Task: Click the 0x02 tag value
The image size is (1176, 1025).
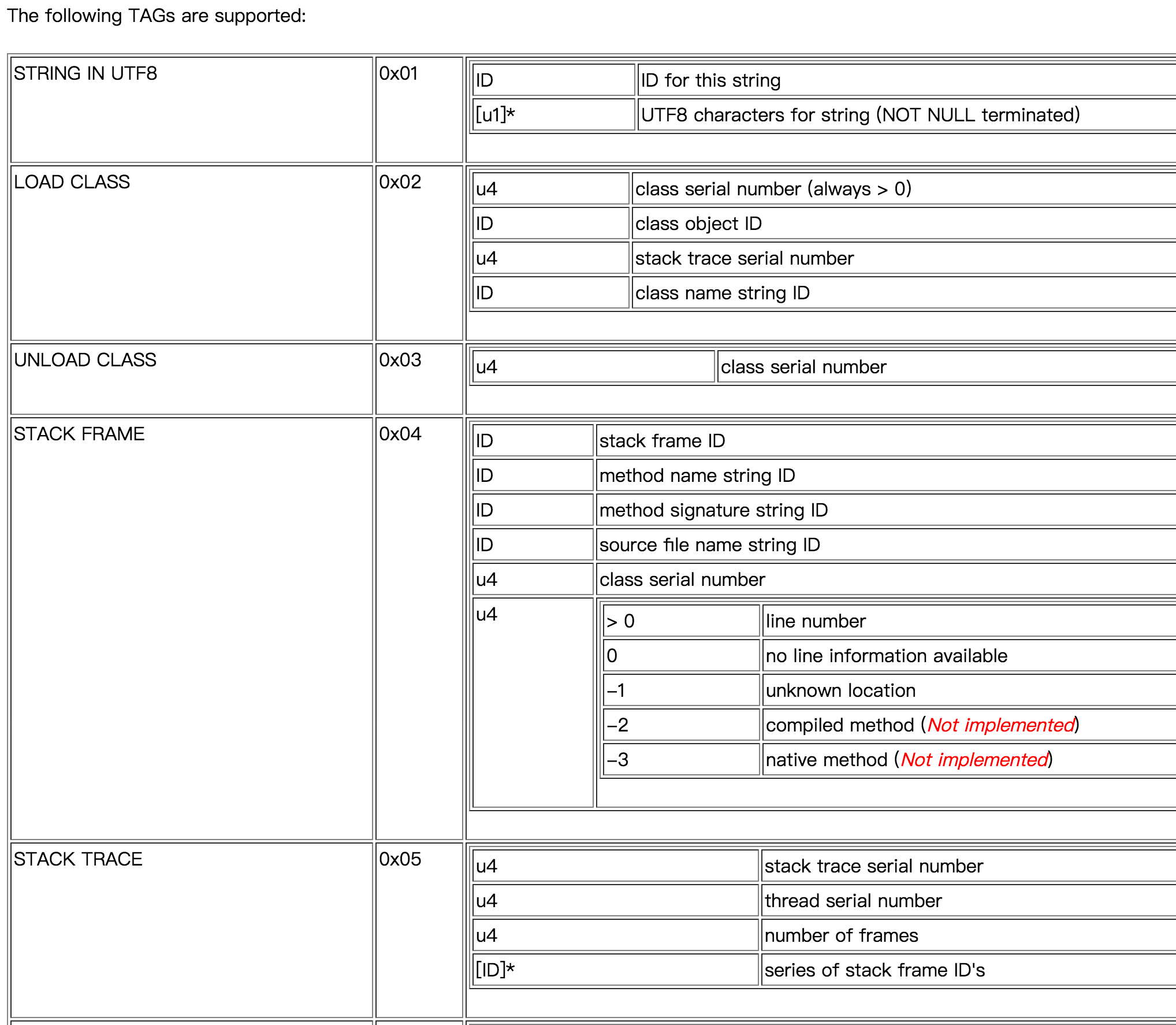Action: (400, 182)
